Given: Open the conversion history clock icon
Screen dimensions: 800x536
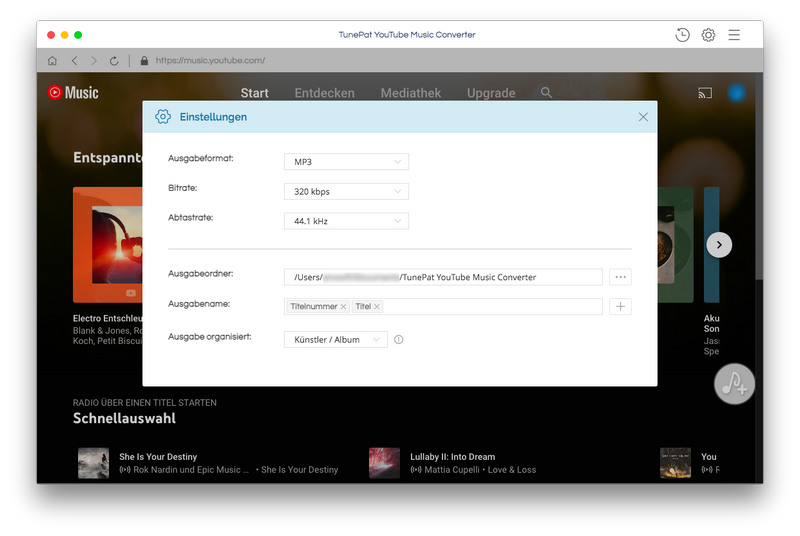Looking at the screenshot, I should pyautogui.click(x=682, y=35).
